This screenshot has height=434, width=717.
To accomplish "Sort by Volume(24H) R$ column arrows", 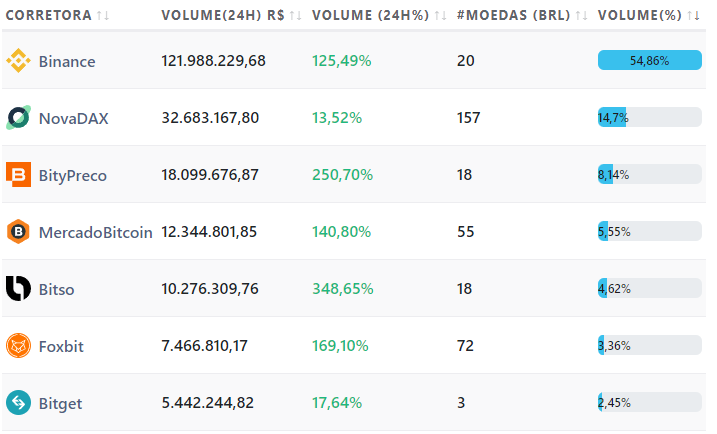I will [x=295, y=16].
